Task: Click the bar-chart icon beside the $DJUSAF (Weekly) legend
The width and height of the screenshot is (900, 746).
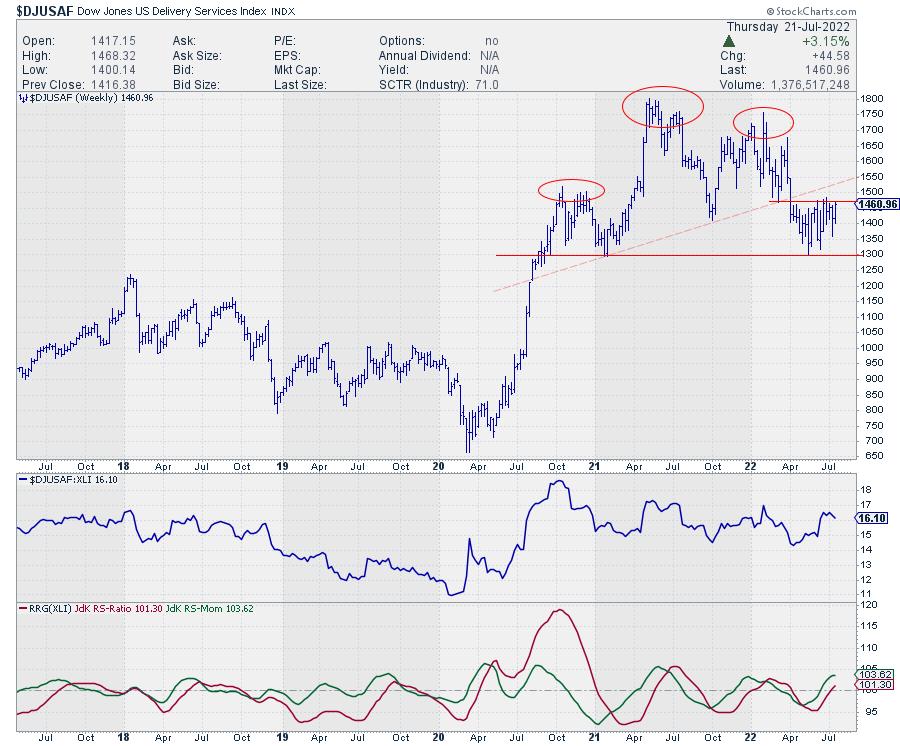Action: pos(22,100)
